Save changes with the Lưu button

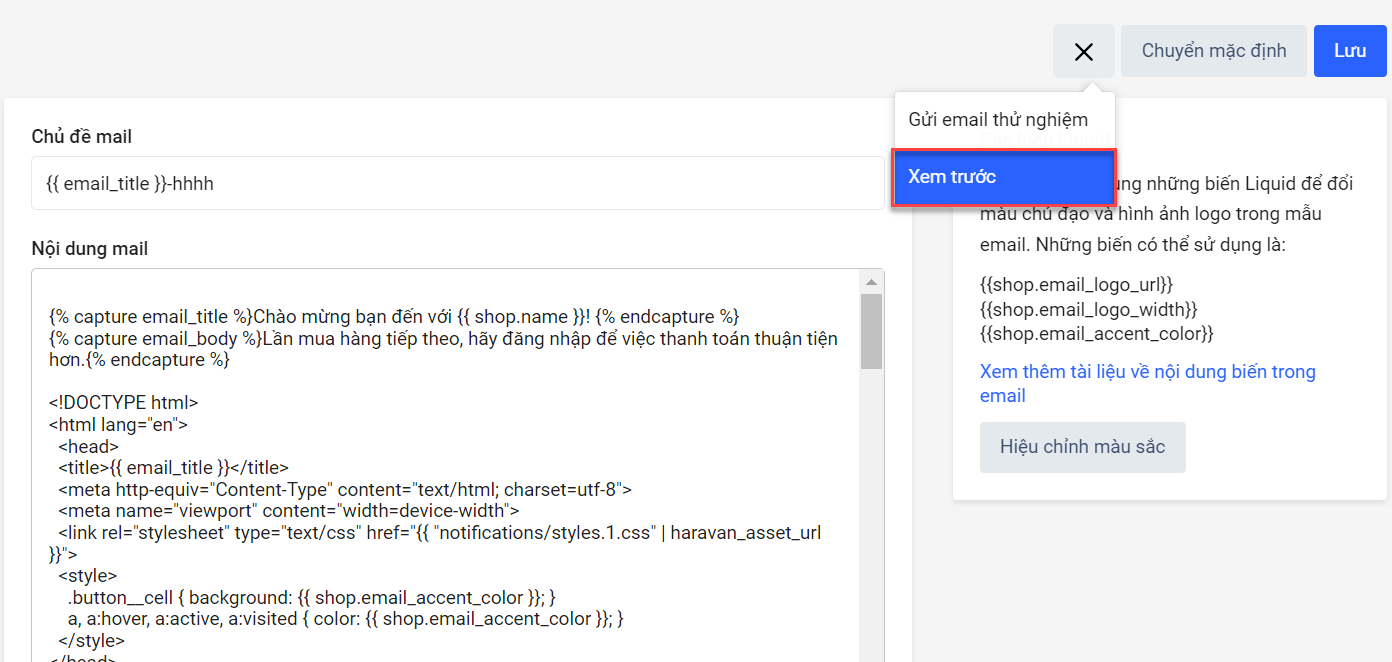(x=1349, y=51)
